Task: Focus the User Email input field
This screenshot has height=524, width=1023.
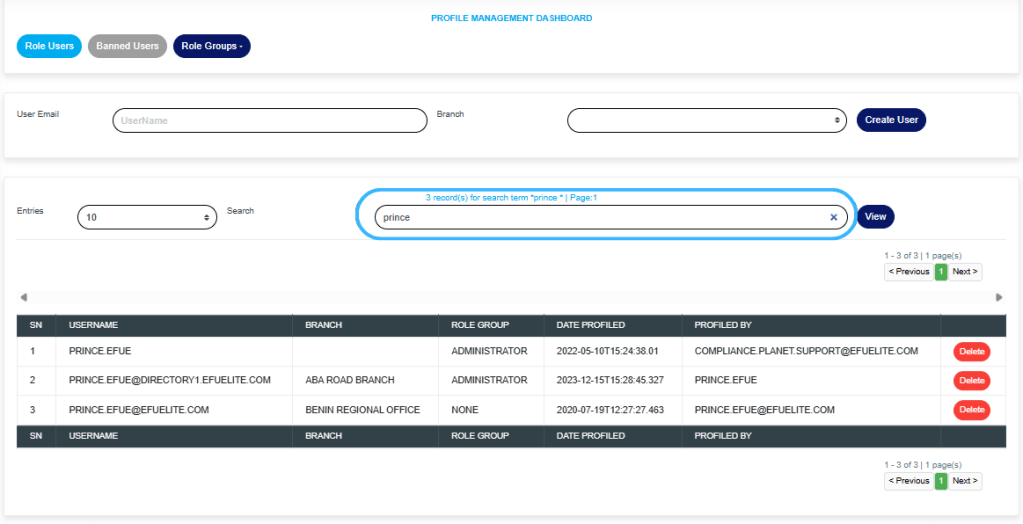Action: pyautogui.click(x=270, y=120)
